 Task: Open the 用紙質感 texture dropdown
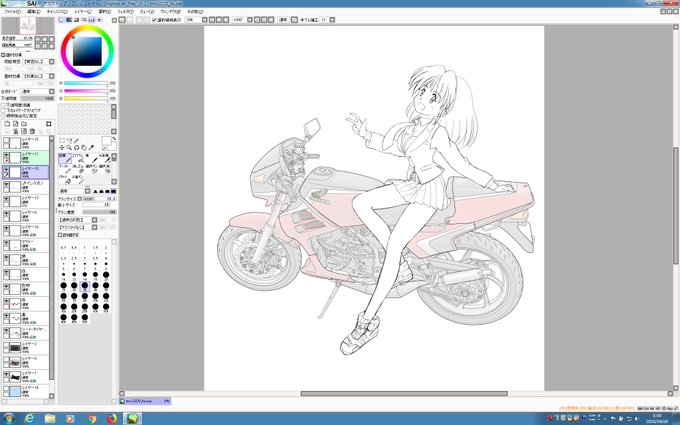[x=39, y=62]
